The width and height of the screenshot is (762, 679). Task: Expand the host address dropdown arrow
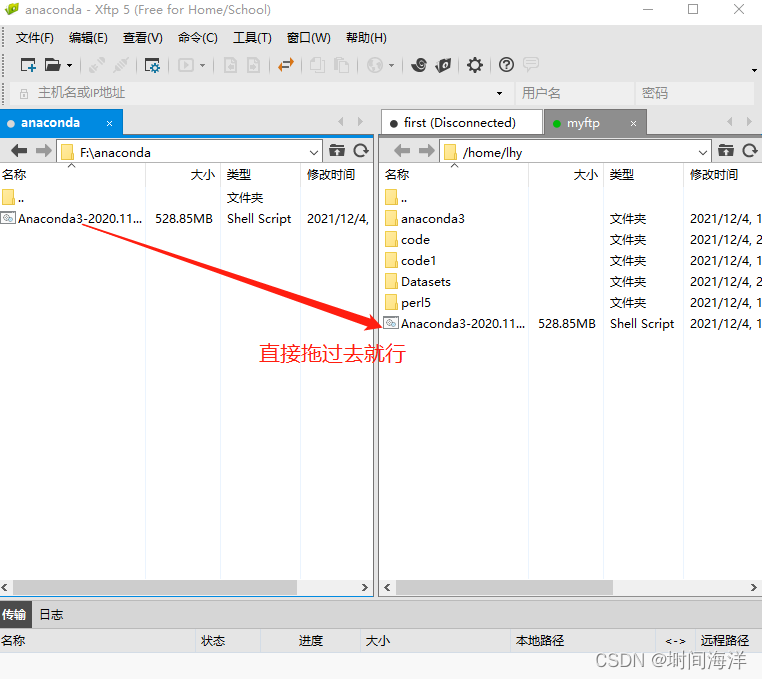pyautogui.click(x=500, y=93)
